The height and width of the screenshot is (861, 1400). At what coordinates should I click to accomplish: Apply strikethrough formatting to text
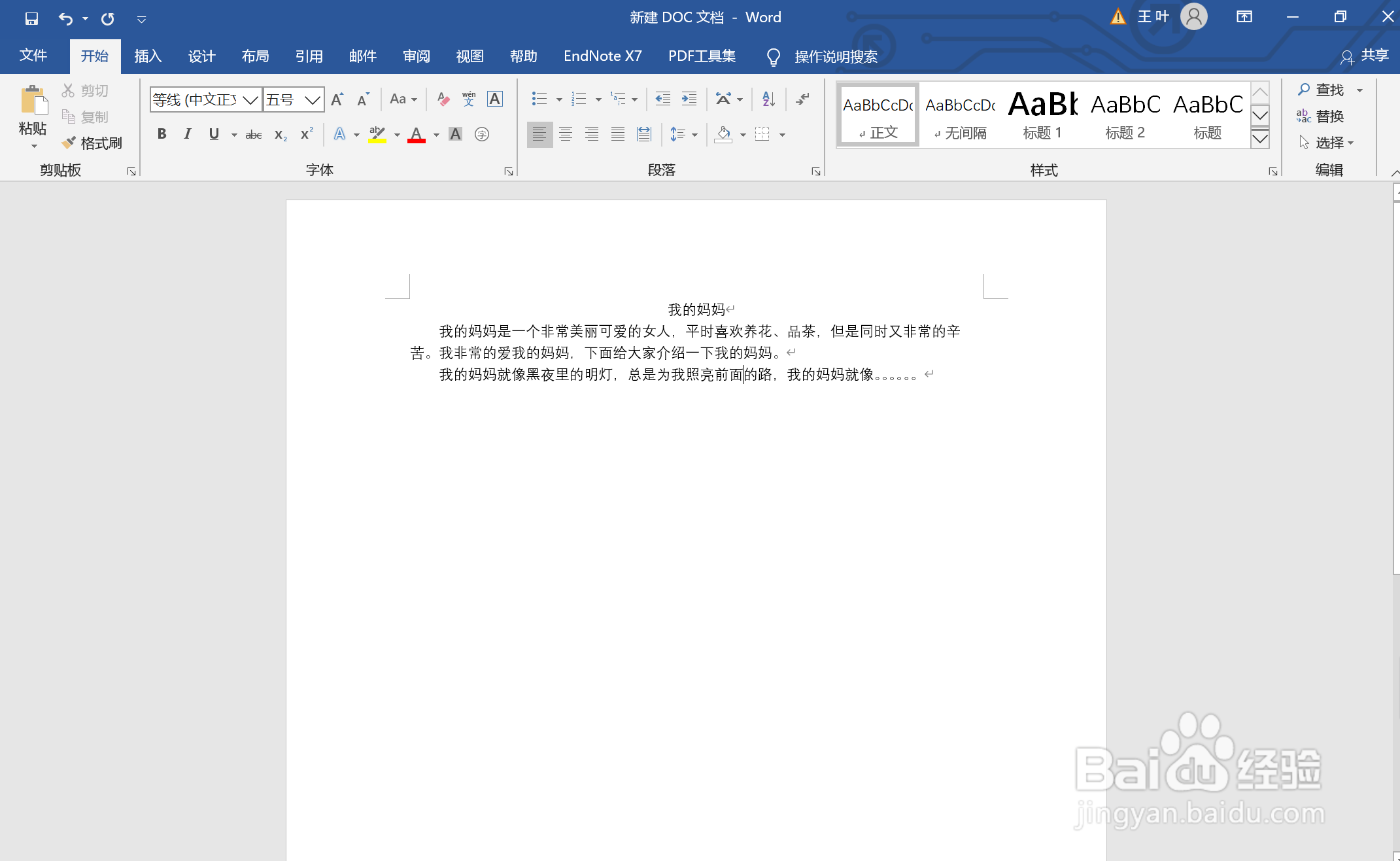coord(253,133)
